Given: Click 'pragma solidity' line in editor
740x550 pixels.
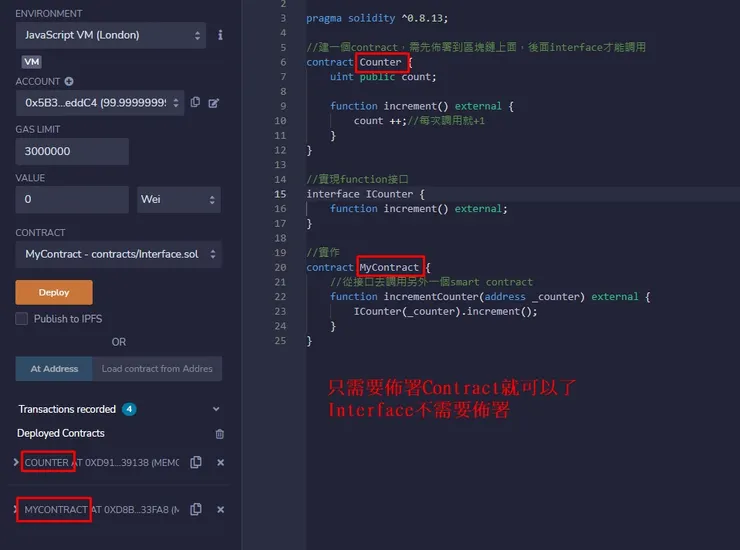Looking at the screenshot, I should coord(377,18).
